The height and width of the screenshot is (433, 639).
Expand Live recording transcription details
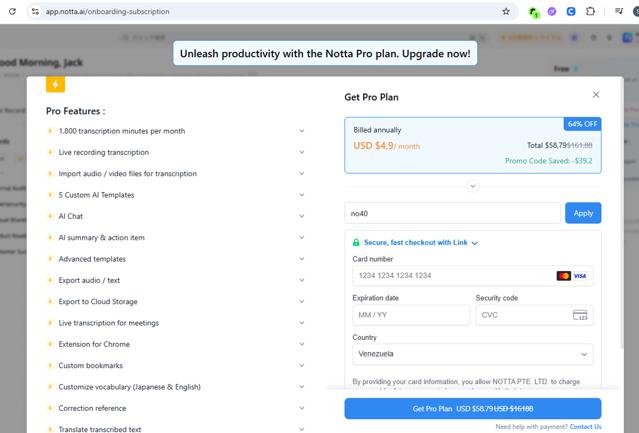pyautogui.click(x=302, y=152)
